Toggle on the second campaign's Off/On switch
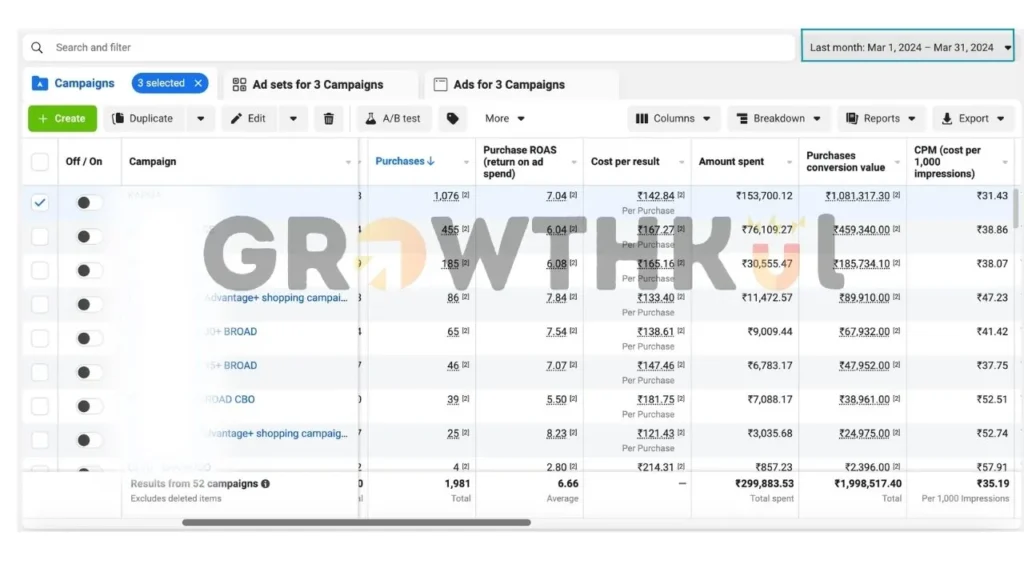 coord(89,237)
